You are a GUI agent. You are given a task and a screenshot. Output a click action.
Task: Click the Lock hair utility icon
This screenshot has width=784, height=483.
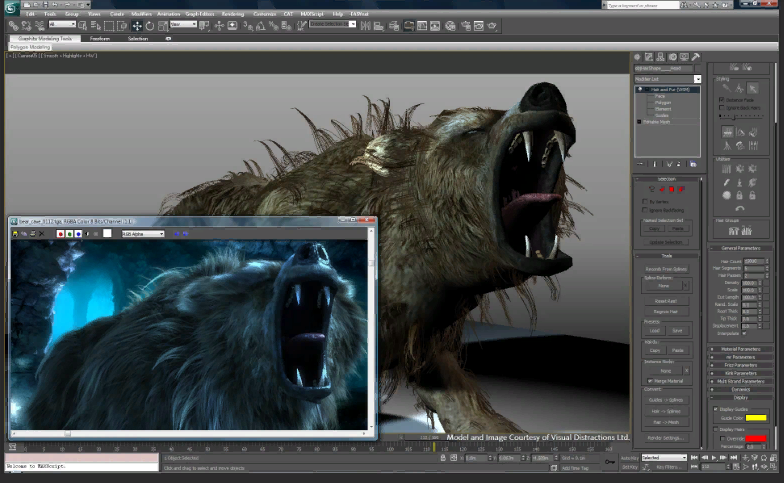click(x=740, y=195)
